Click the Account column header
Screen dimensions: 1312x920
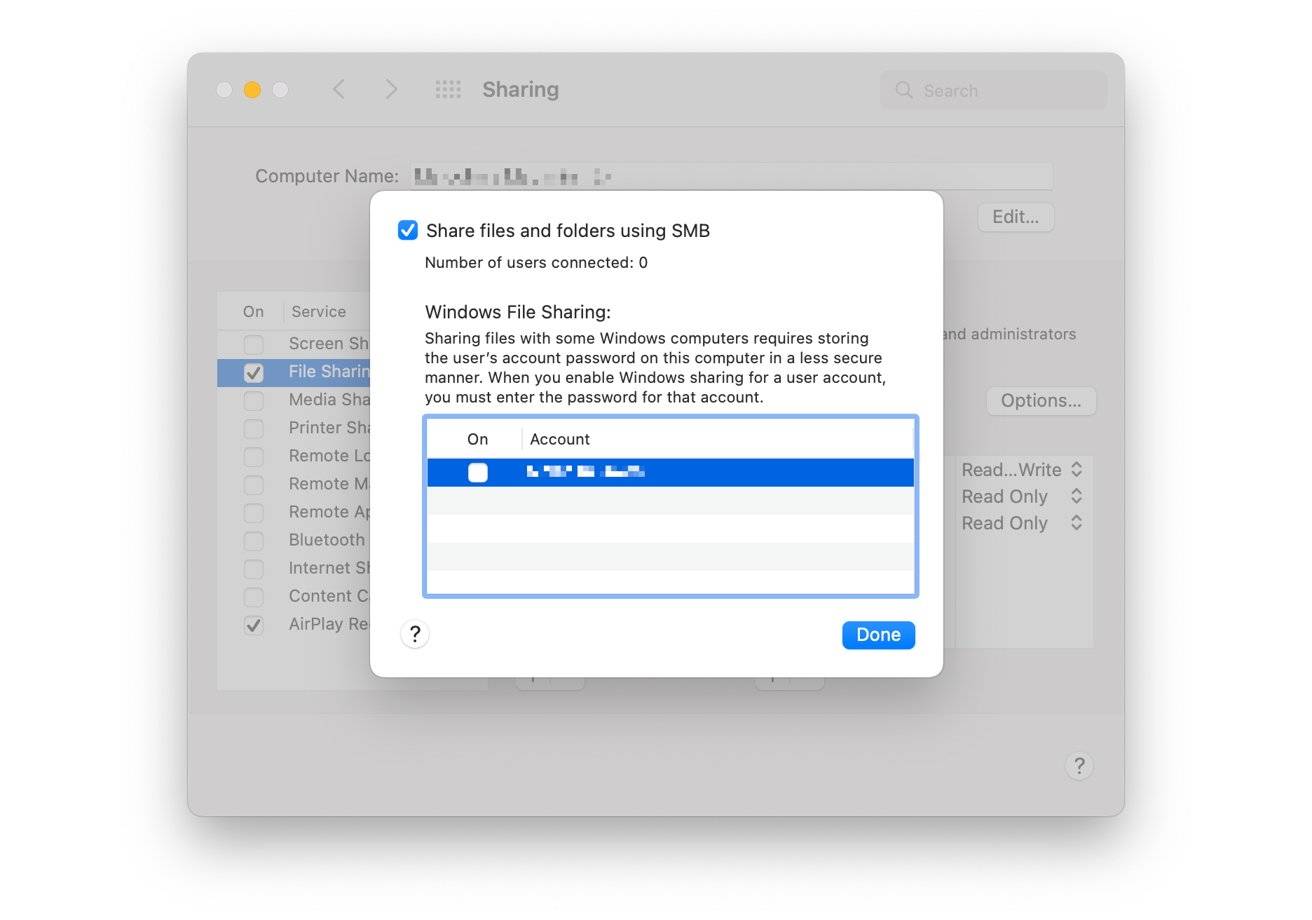click(560, 439)
